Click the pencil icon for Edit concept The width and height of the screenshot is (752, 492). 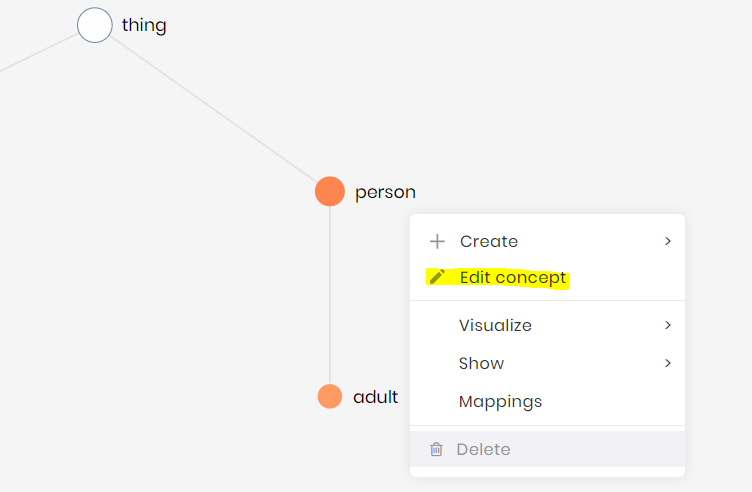tap(437, 277)
